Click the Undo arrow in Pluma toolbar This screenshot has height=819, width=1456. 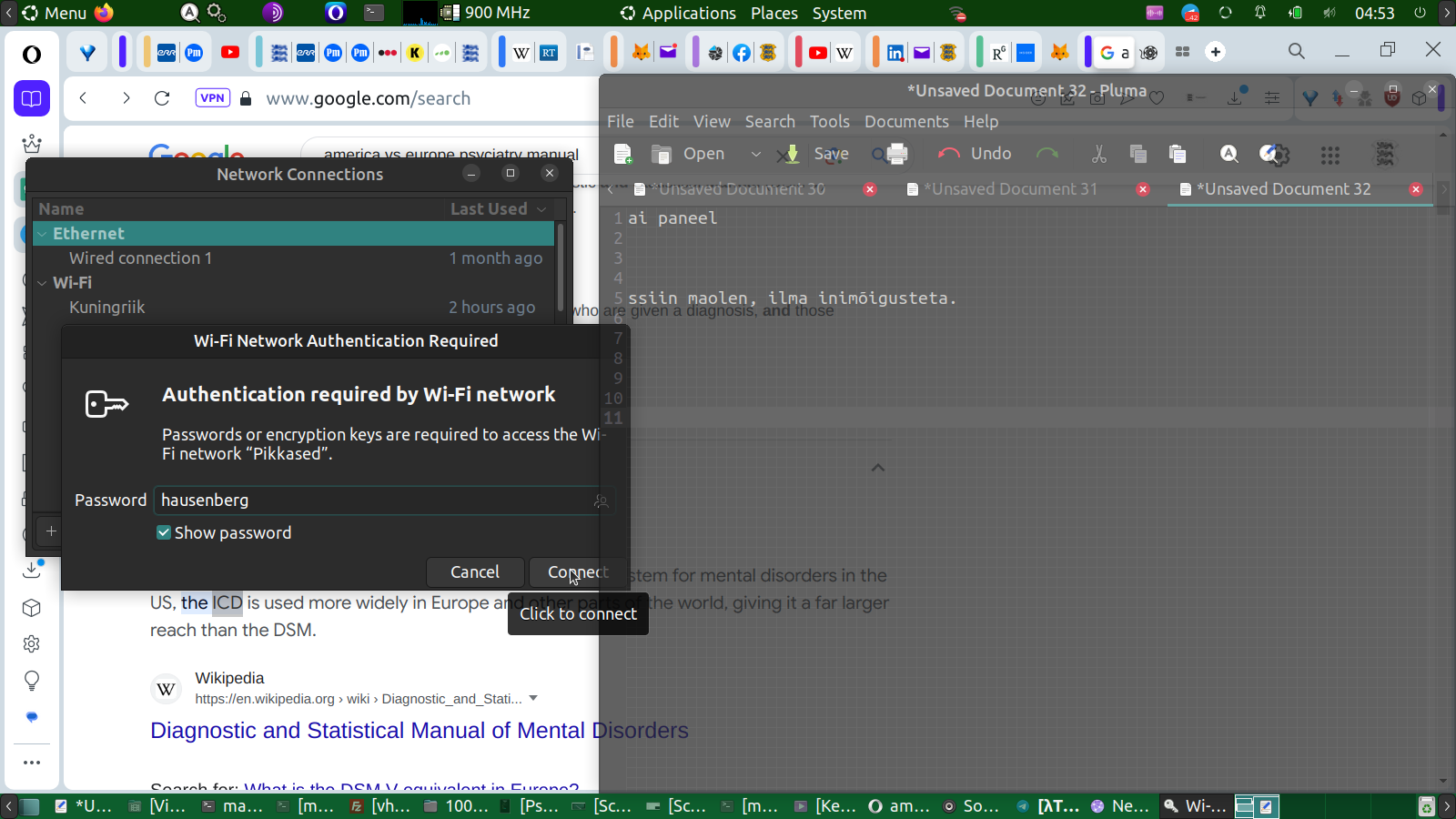pyautogui.click(x=974, y=154)
